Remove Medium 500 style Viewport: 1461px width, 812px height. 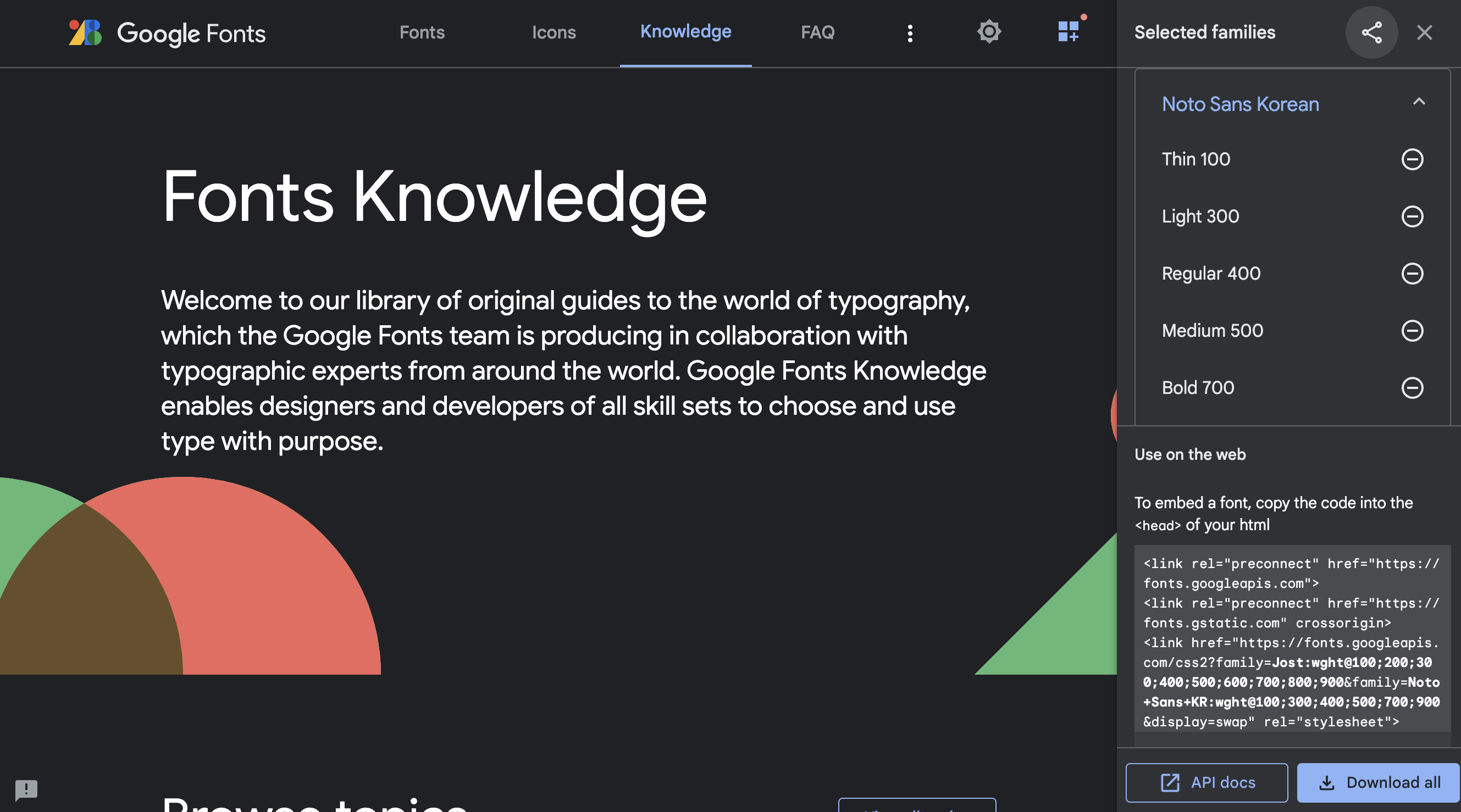[x=1412, y=331]
